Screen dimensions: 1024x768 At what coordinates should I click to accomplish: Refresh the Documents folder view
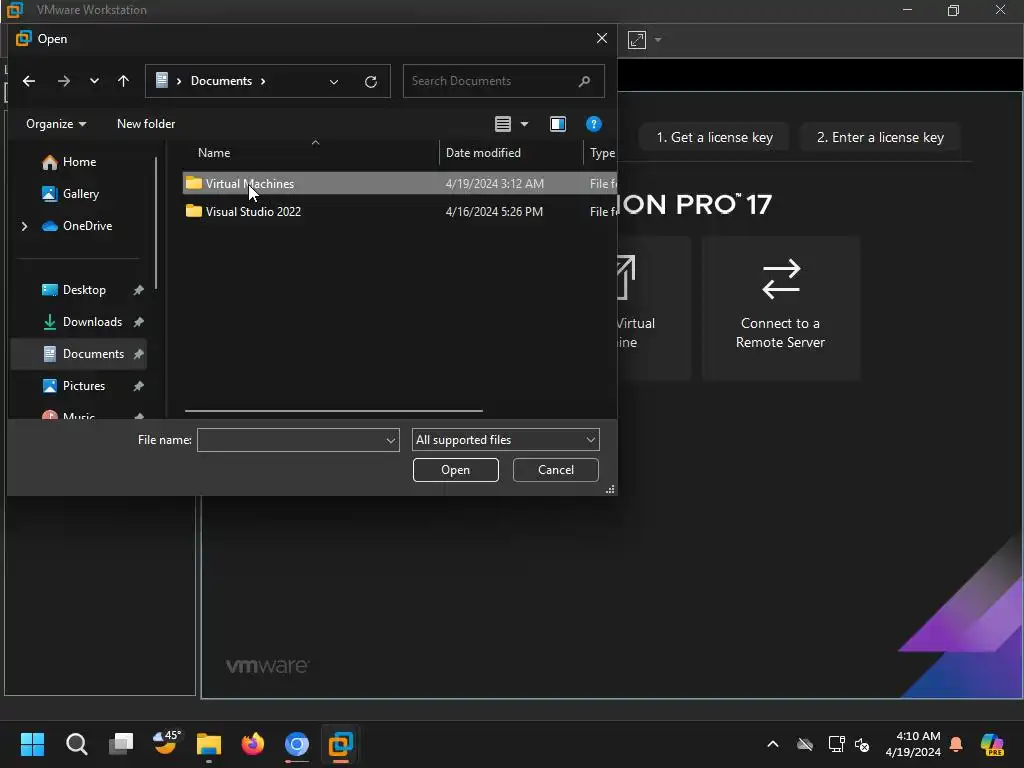tap(371, 82)
